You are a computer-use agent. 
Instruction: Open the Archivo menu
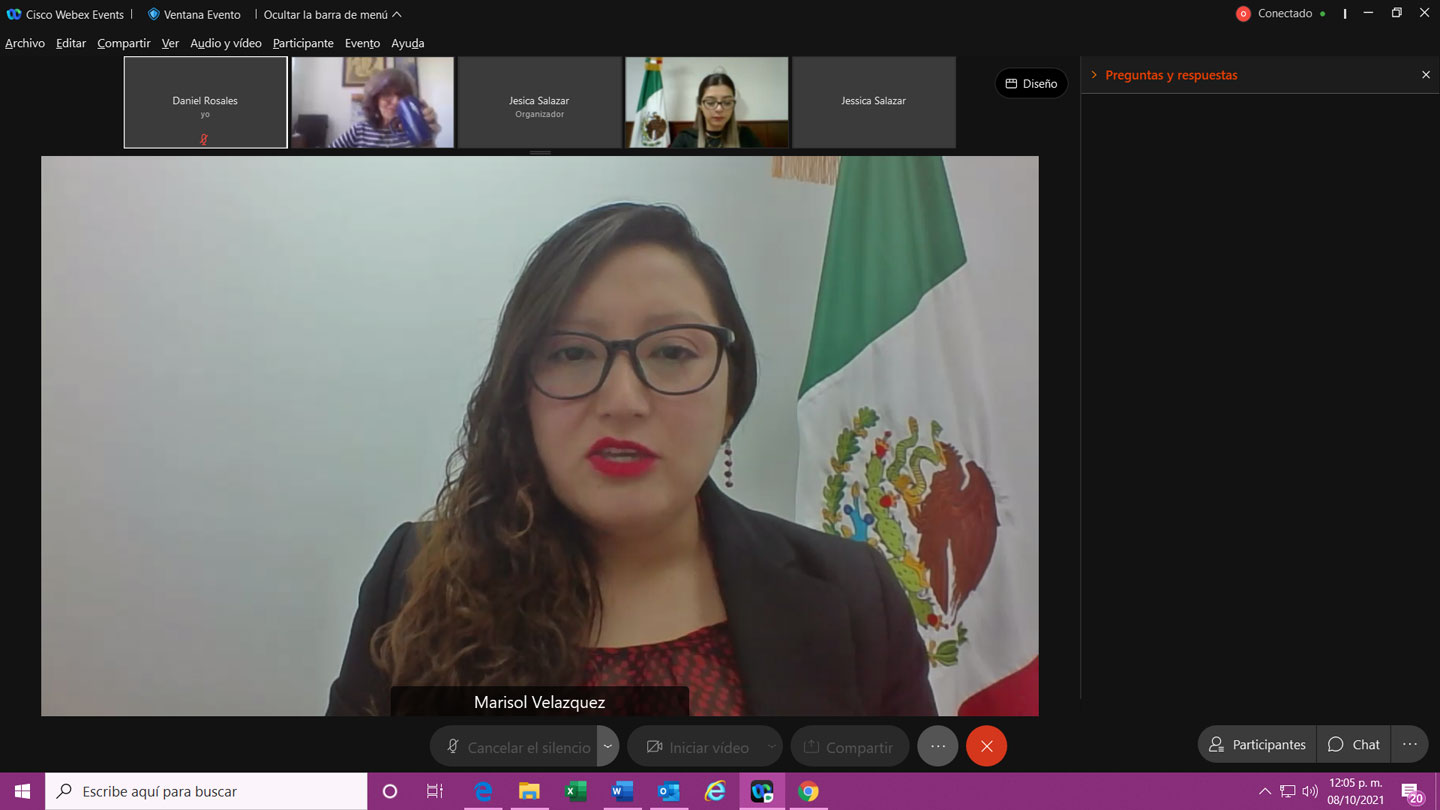25,43
